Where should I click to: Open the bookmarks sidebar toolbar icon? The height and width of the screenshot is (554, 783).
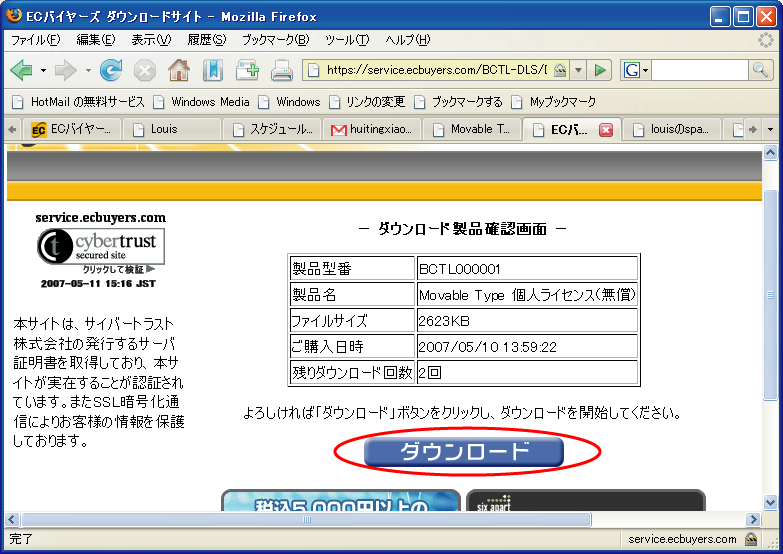click(213, 70)
